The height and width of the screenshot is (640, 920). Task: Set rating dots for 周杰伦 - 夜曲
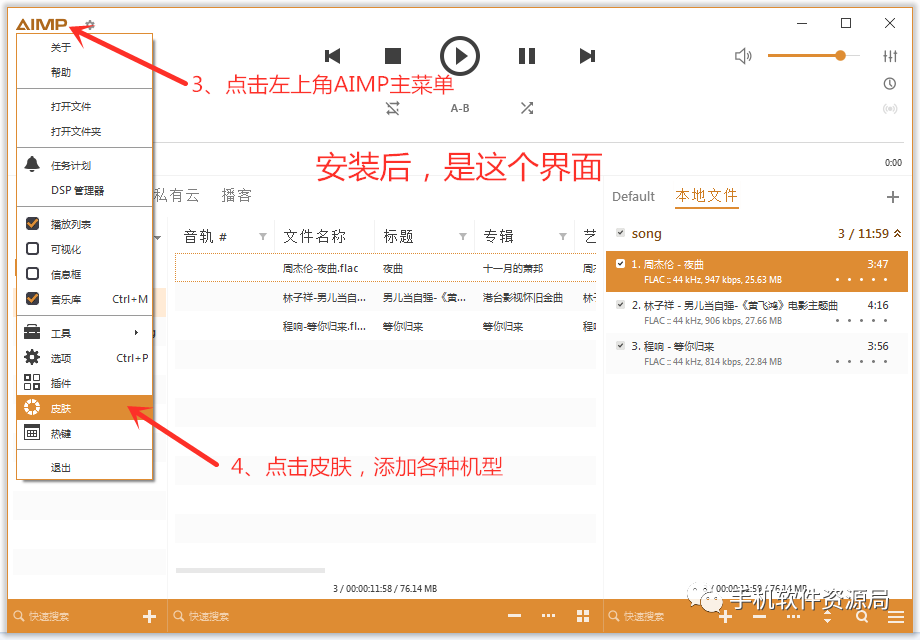pos(861,280)
